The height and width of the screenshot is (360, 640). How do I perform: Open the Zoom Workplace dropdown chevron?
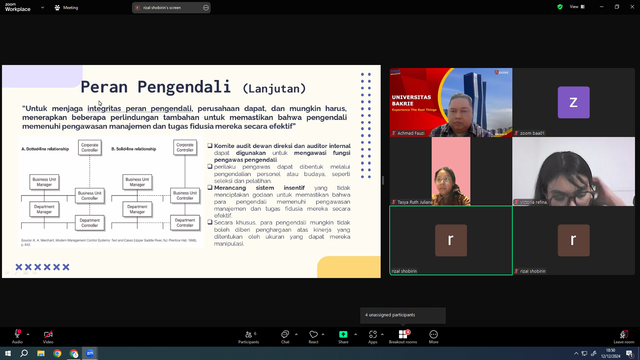coord(42,7)
